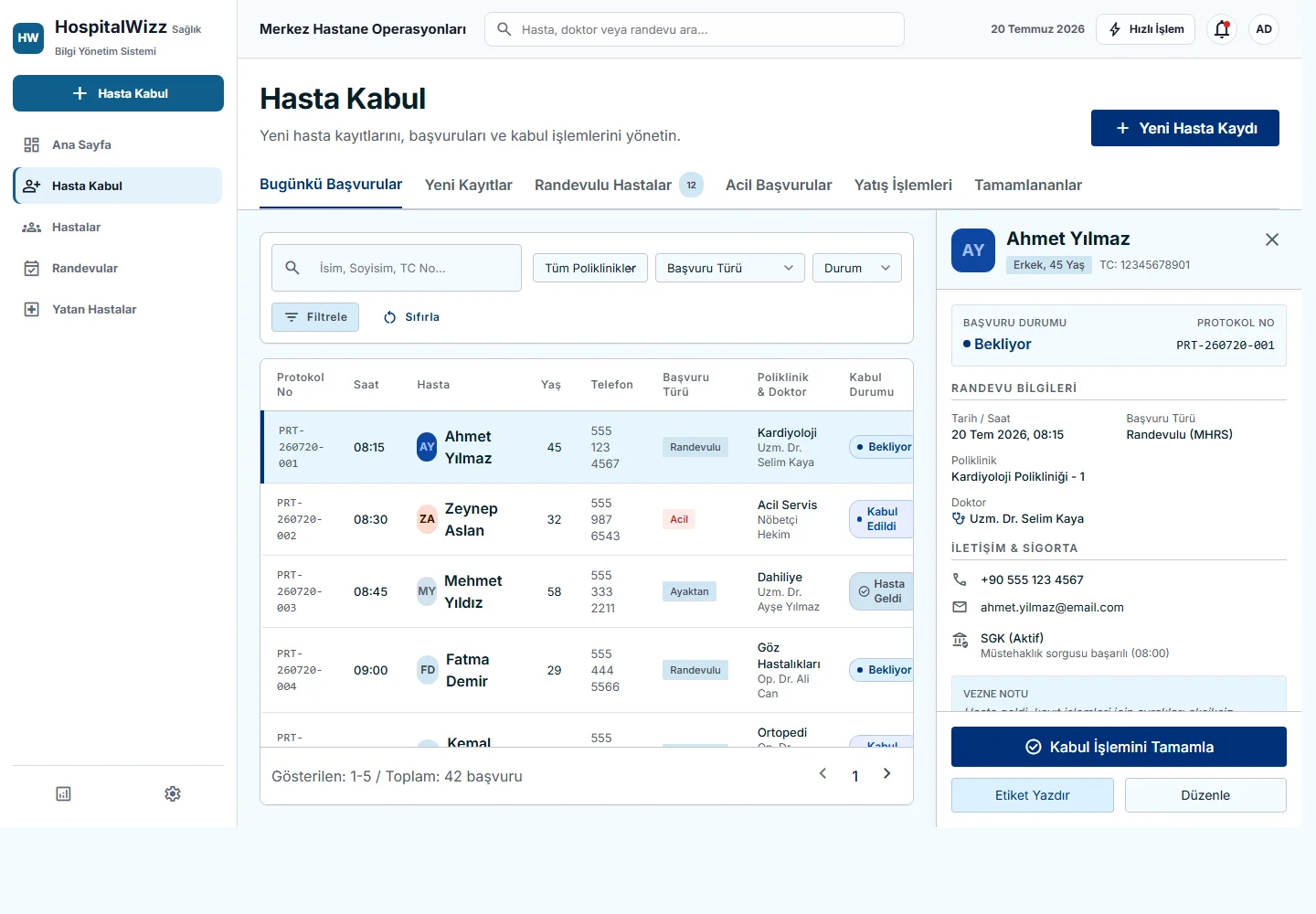Focus the İsim, Soyisim, TC No filter field
The height and width of the screenshot is (914, 1316).
tap(397, 268)
